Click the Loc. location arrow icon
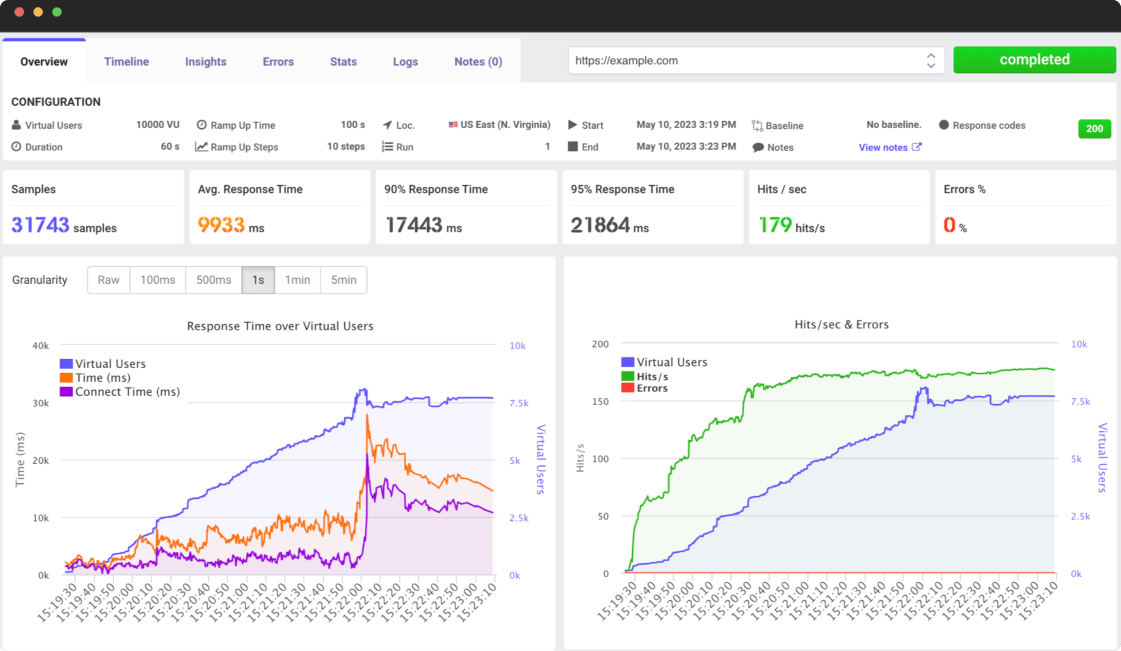 pyautogui.click(x=387, y=124)
